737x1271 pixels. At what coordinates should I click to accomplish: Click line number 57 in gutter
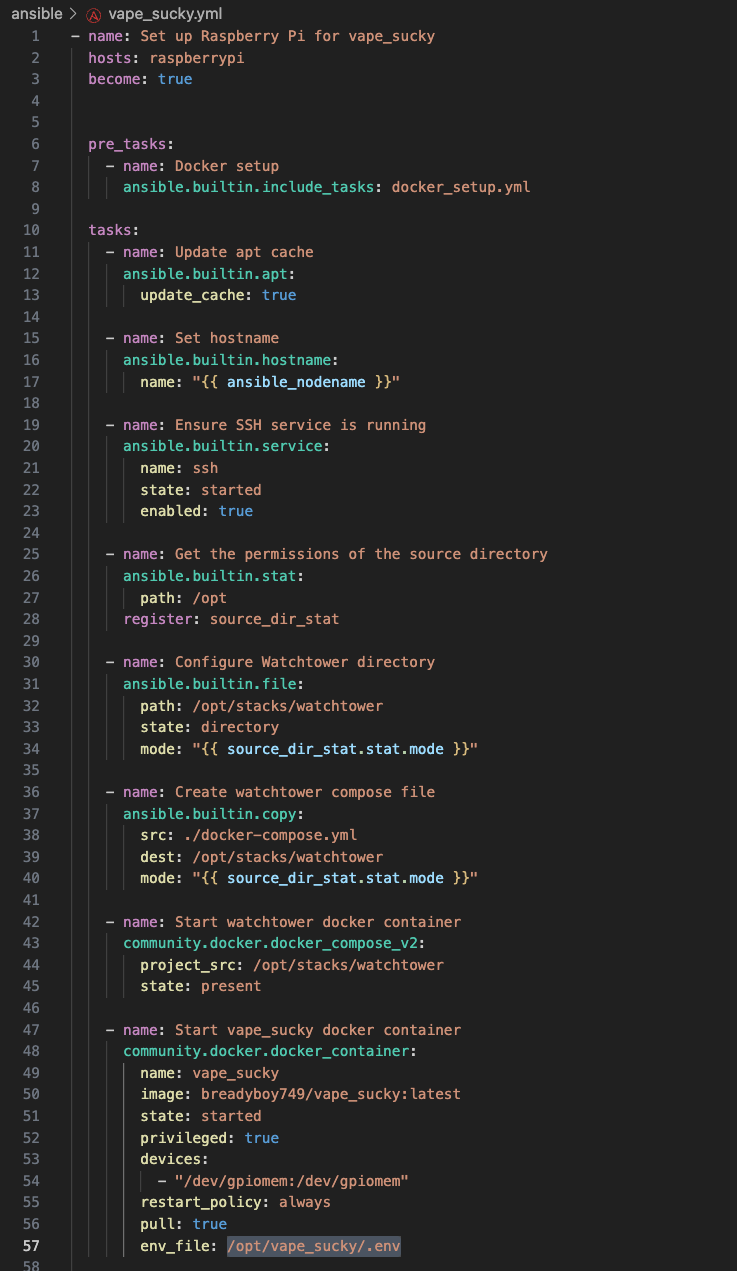[31, 1246]
